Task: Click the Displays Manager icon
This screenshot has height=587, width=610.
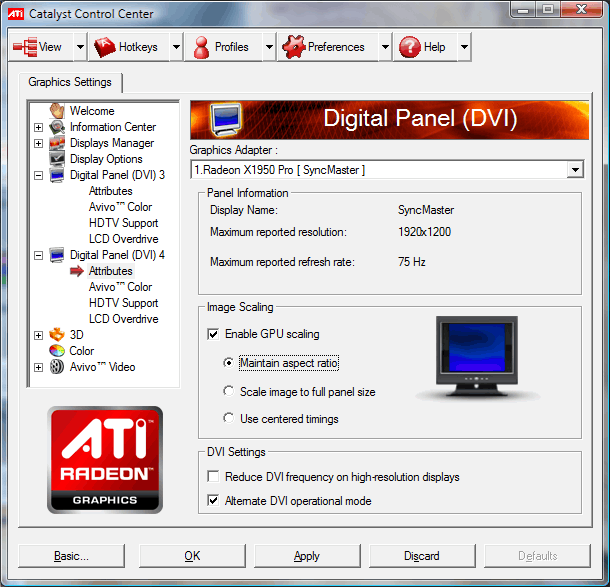Action: (x=57, y=143)
